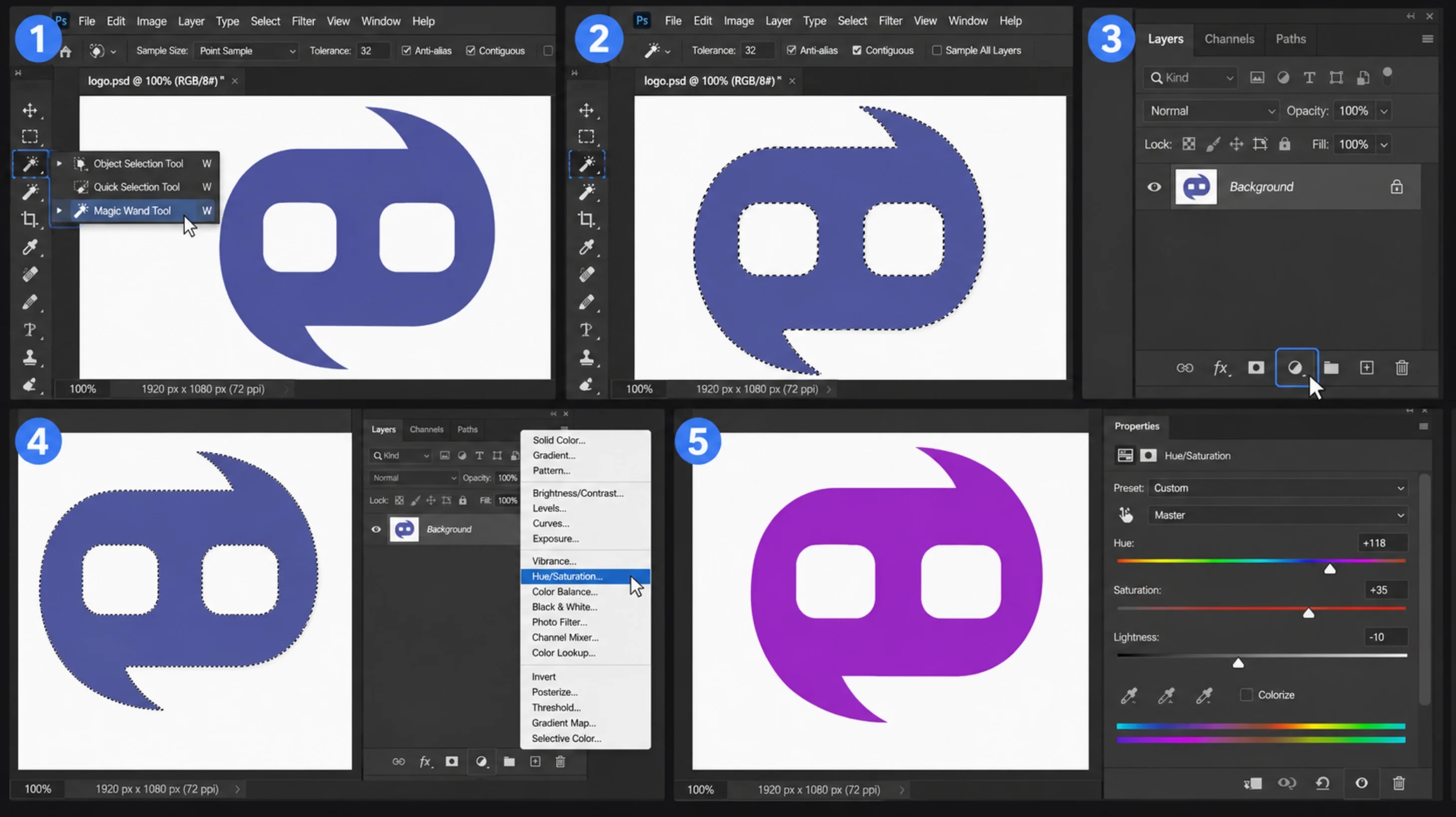Viewport: 1456px width, 817px height.
Task: Delete the adjustment using the Properties trash icon
Action: click(1398, 783)
